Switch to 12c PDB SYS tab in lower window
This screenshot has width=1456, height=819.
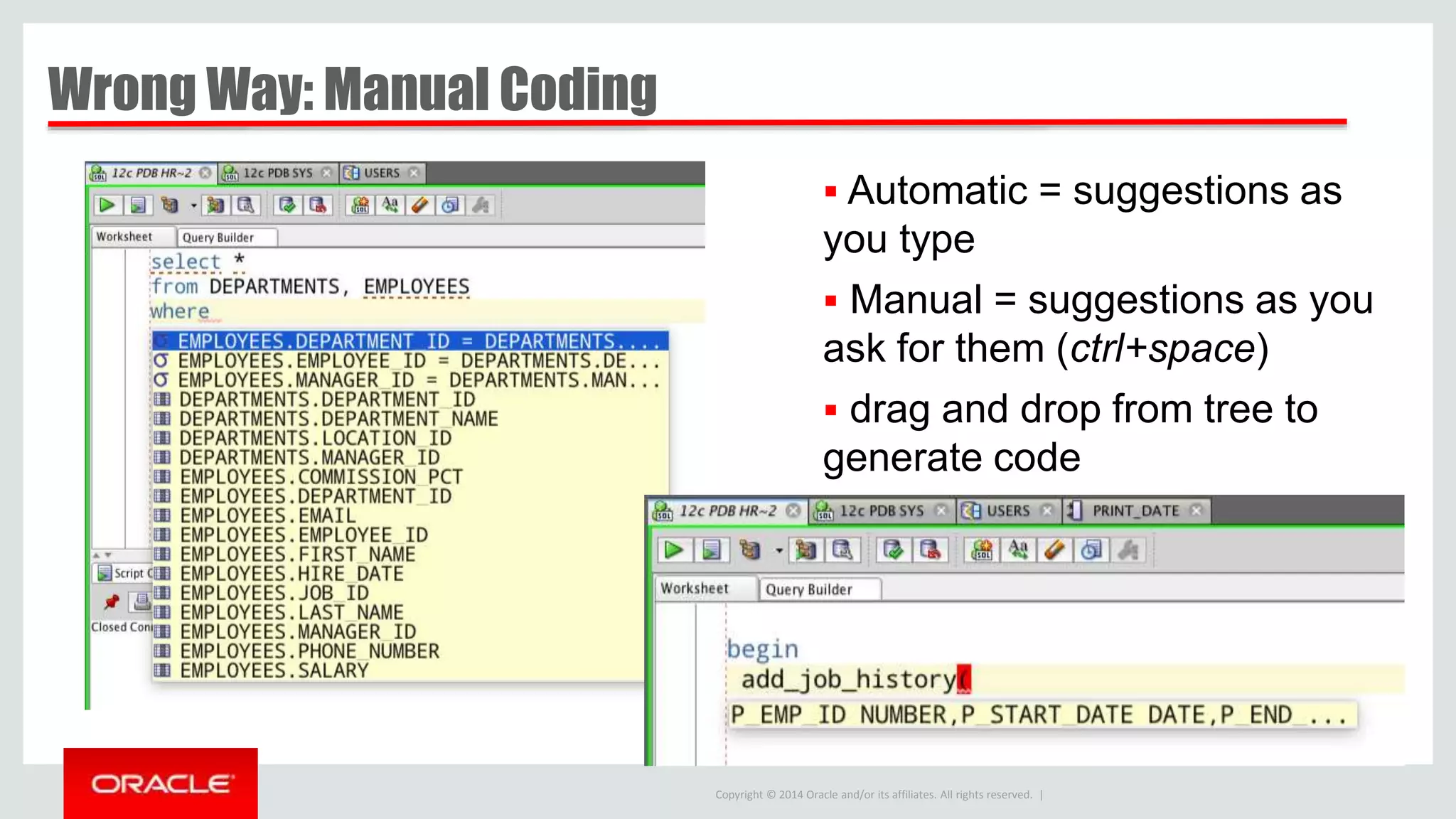pyautogui.click(x=881, y=511)
